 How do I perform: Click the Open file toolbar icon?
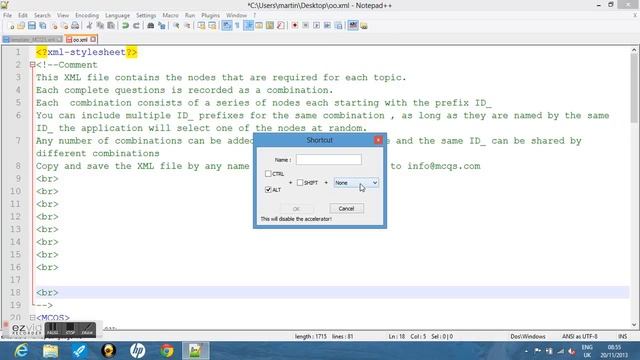[x=21, y=26]
